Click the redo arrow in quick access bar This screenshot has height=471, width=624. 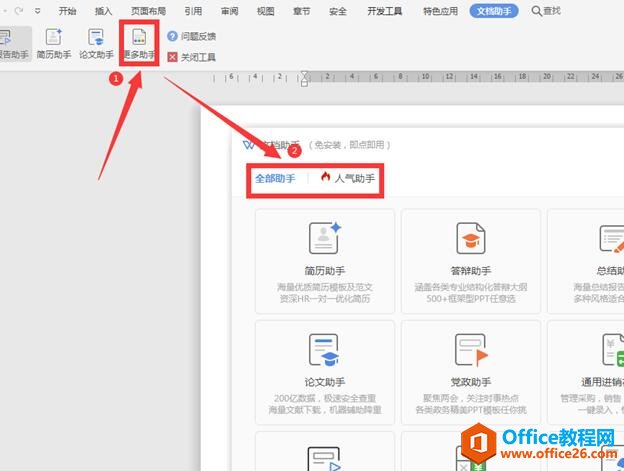[18, 11]
